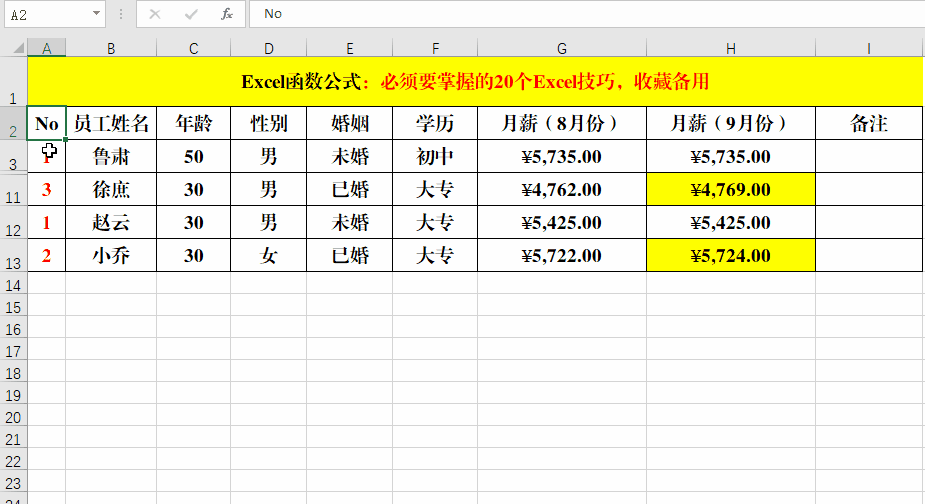Click the 初中 education cell
Viewport: 925px width, 504px height.
[435, 156]
